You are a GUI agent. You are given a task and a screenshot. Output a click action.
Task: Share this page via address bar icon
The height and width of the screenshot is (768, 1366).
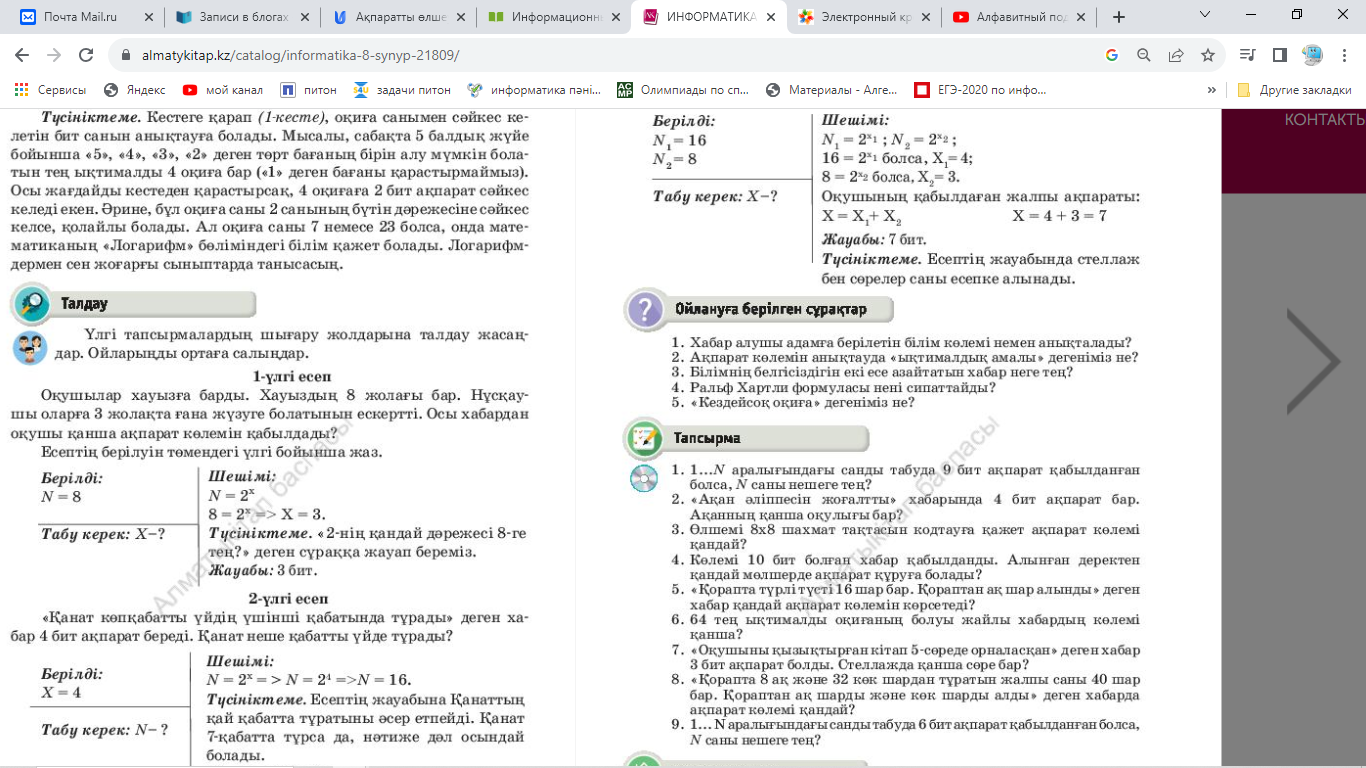click(x=1176, y=55)
